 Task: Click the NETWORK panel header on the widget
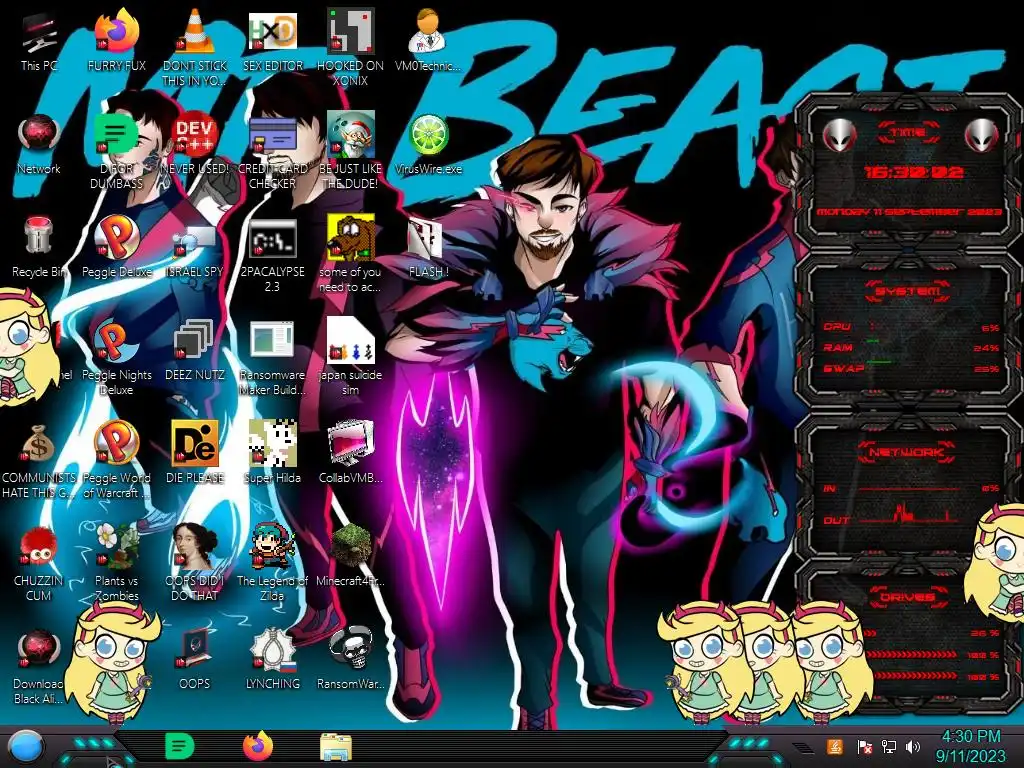pyautogui.click(x=906, y=452)
